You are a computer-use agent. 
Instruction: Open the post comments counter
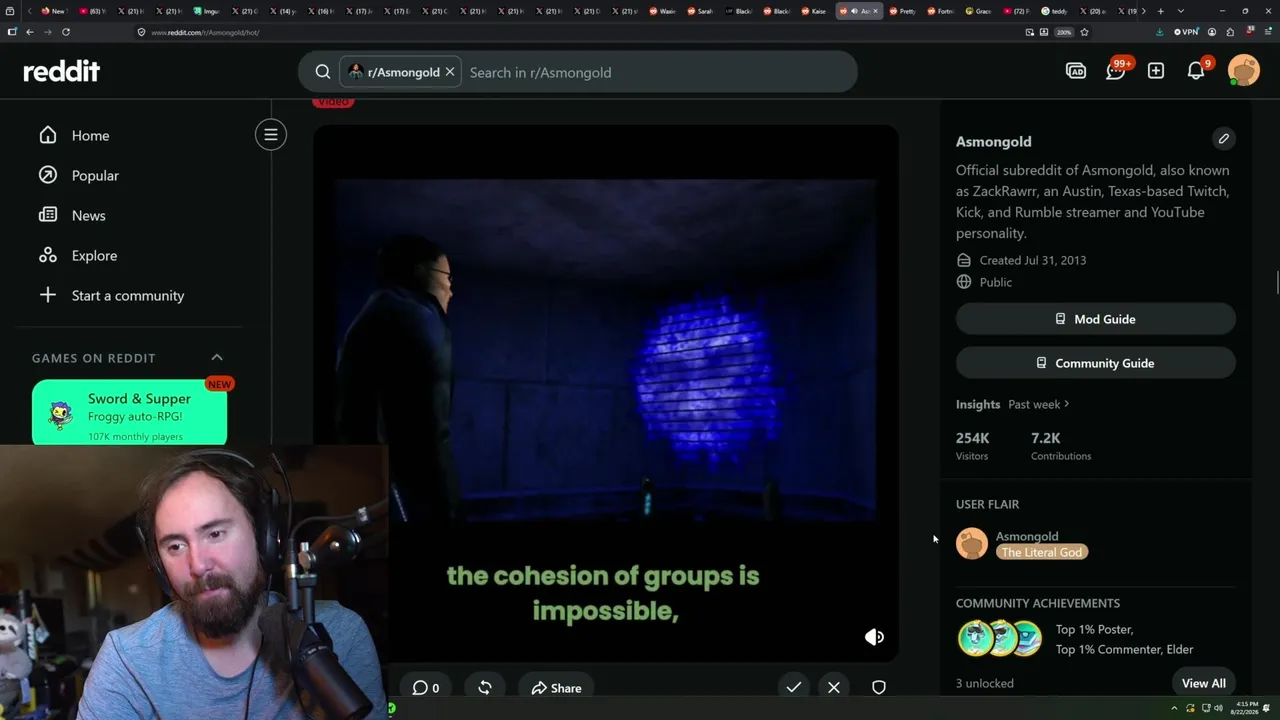pyautogui.click(x=426, y=688)
